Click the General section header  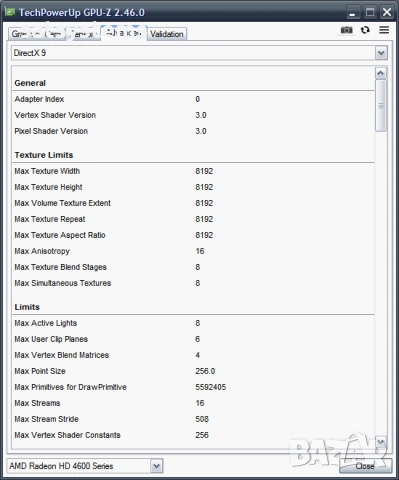coord(30,83)
